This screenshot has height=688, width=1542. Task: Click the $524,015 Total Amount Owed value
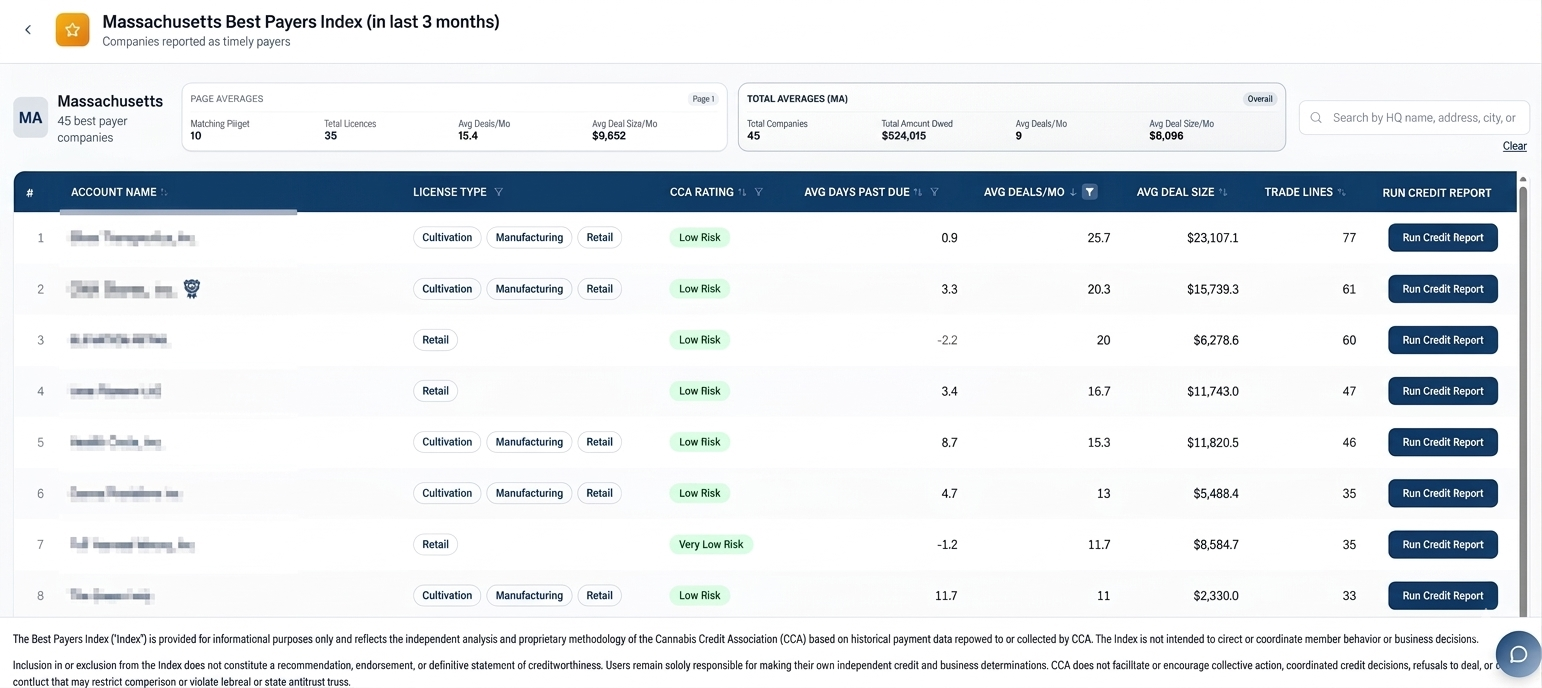(903, 136)
